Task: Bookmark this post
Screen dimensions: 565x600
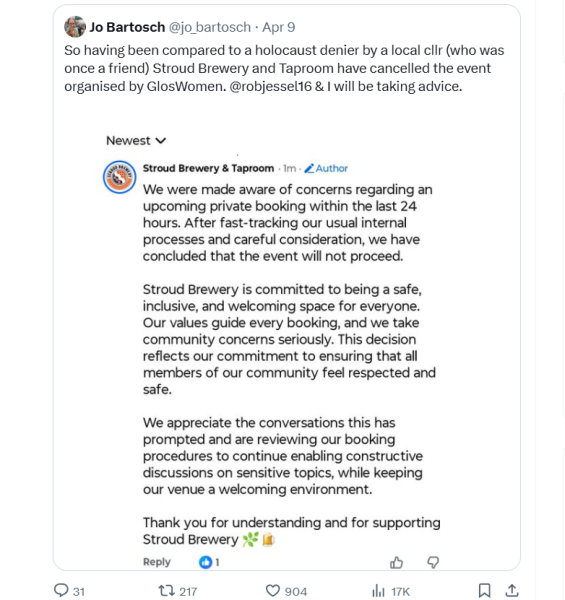Action: tap(484, 590)
